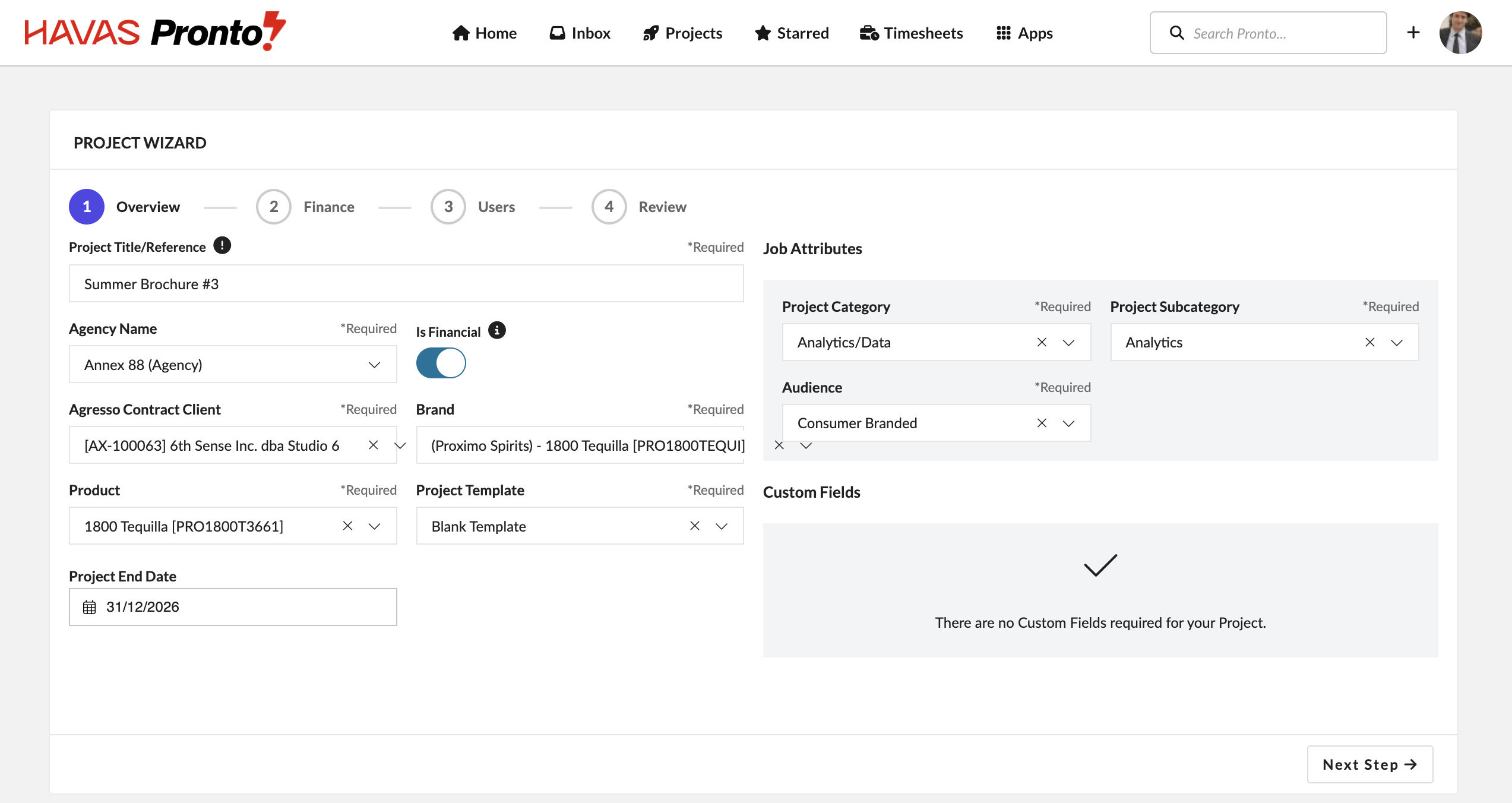
Task: Clear the Product selection
Action: 347,526
